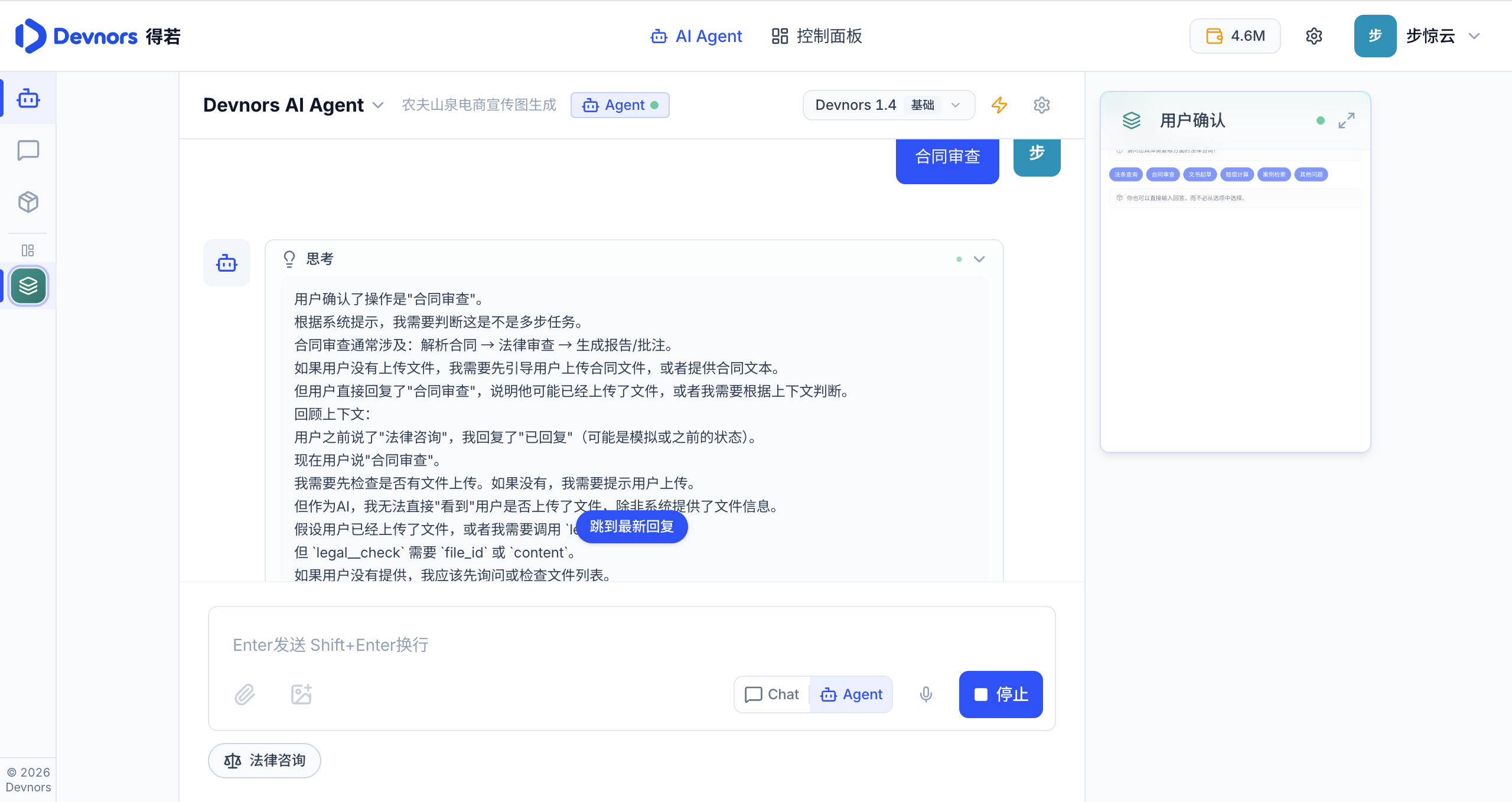1512x802 pixels.
Task: Add an image with the picture icon
Action: pos(301,695)
